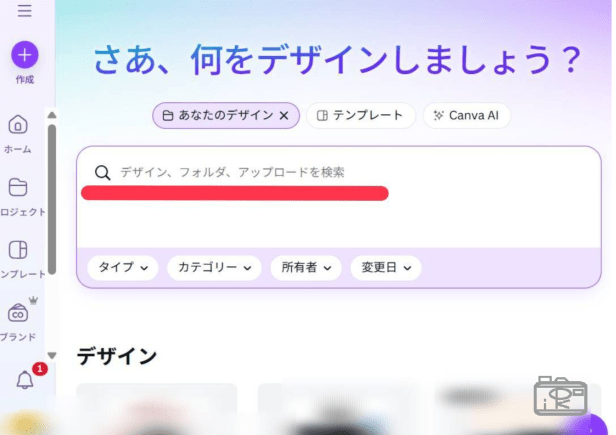The width and height of the screenshot is (616, 435).
Task: Click the purple plus 作成 button
Action: coord(24,55)
